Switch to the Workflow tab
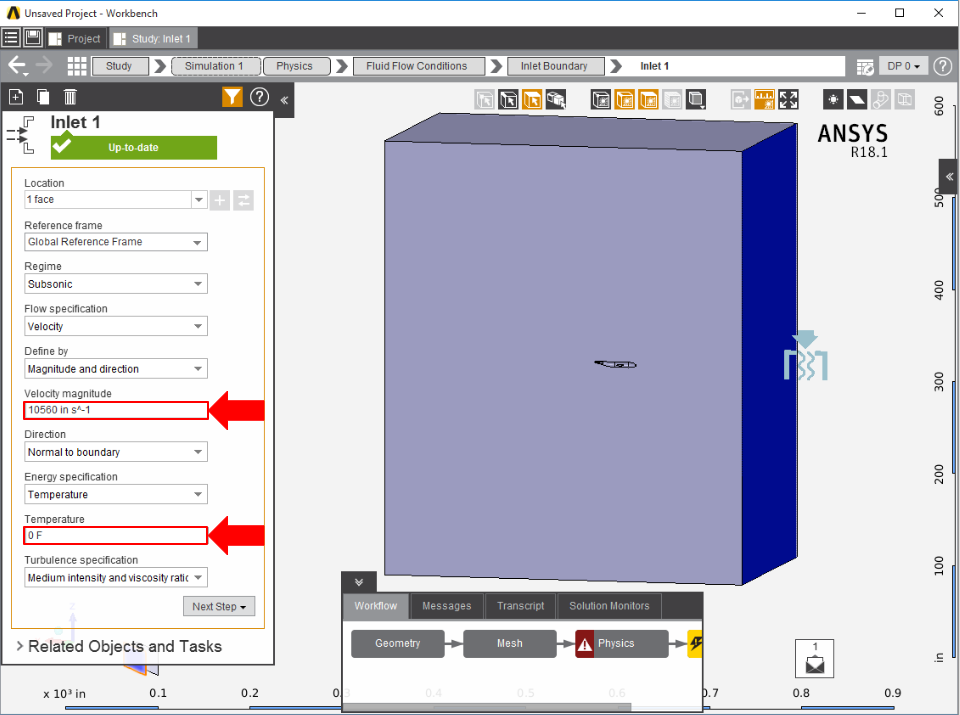The image size is (960, 715). tap(375, 605)
